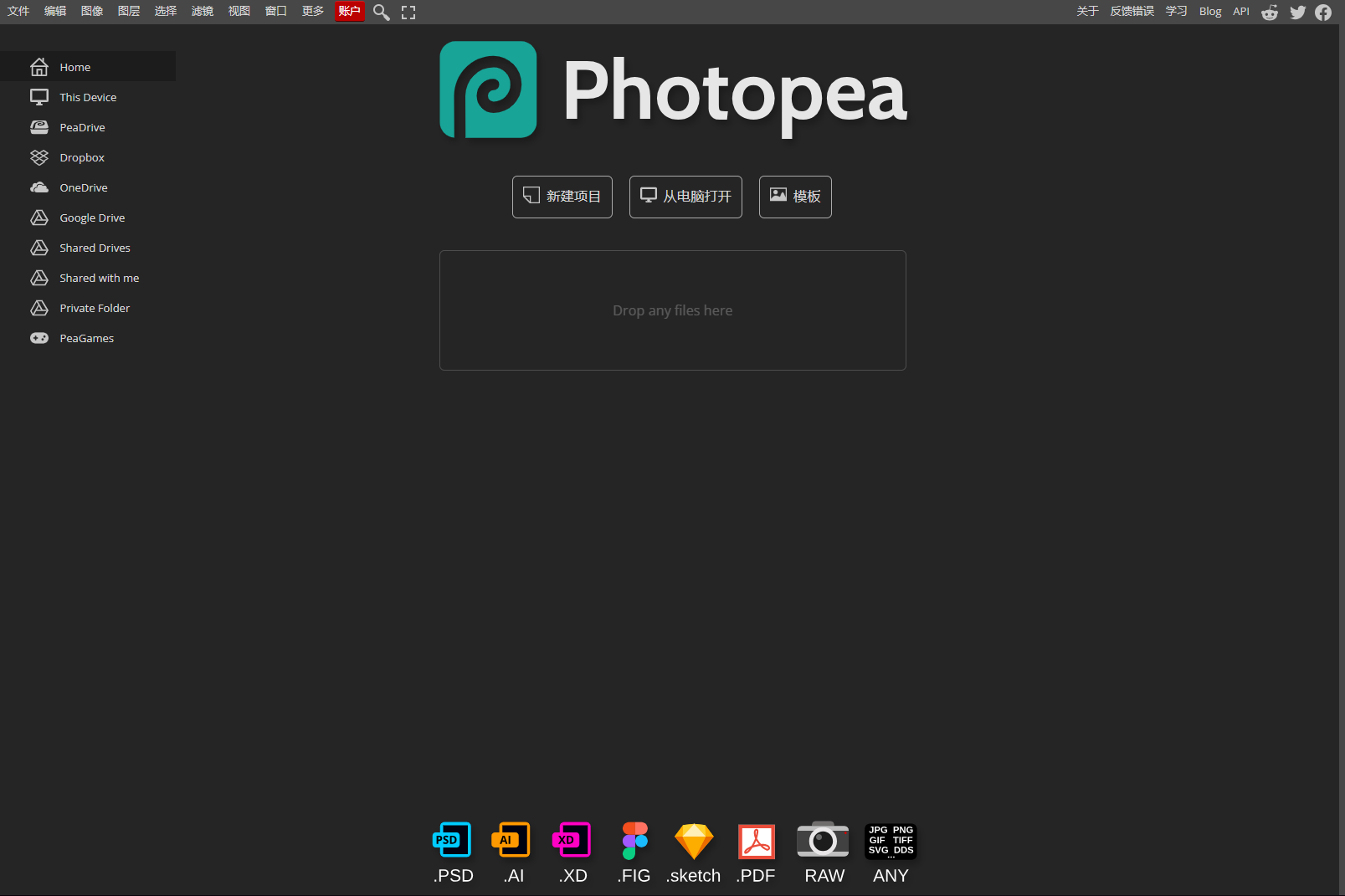Click the .PSD format icon

click(452, 840)
